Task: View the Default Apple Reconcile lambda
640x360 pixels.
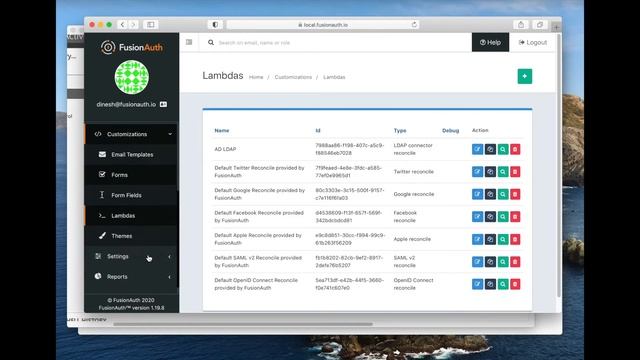Action: 502,239
